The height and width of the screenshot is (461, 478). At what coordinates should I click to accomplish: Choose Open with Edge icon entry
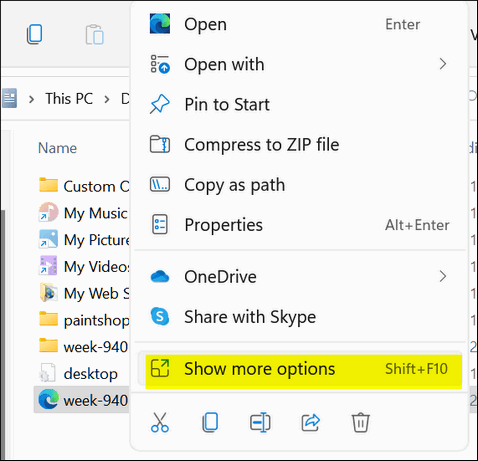[300, 24]
